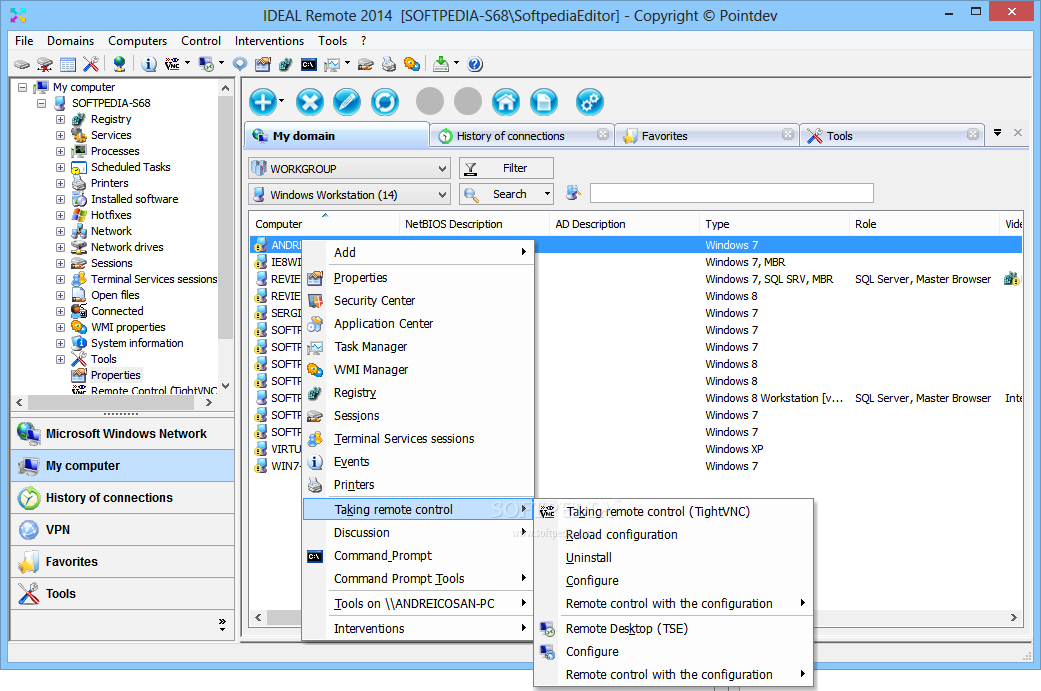Viewport: 1041px width, 691px height.
Task: Open the Windows Workstation (14) dropdown
Action: pos(350,194)
